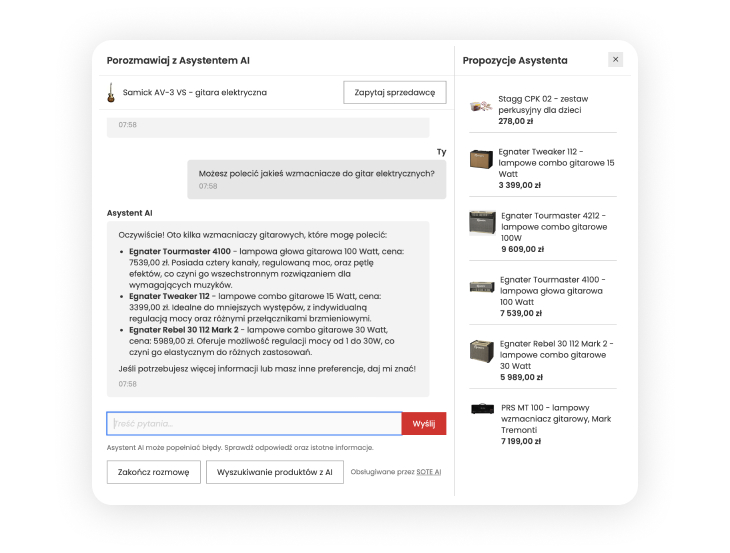Screen dimensions: 730x553
Task: Click the Zapytaj sprzedawcę button
Action: coord(395,92)
